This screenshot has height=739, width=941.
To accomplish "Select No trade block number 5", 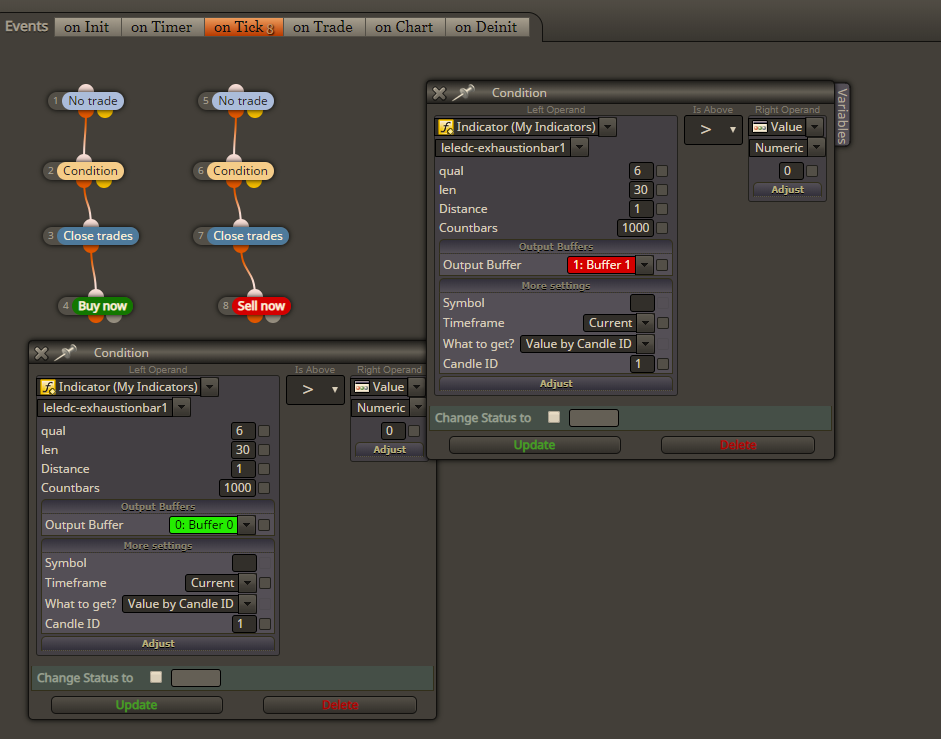I will tap(242, 101).
